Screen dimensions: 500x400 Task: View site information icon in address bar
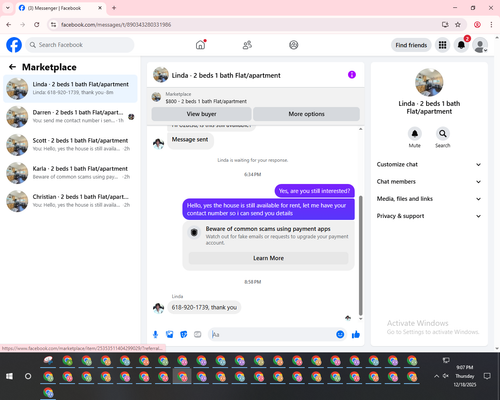pyautogui.click(x=53, y=25)
